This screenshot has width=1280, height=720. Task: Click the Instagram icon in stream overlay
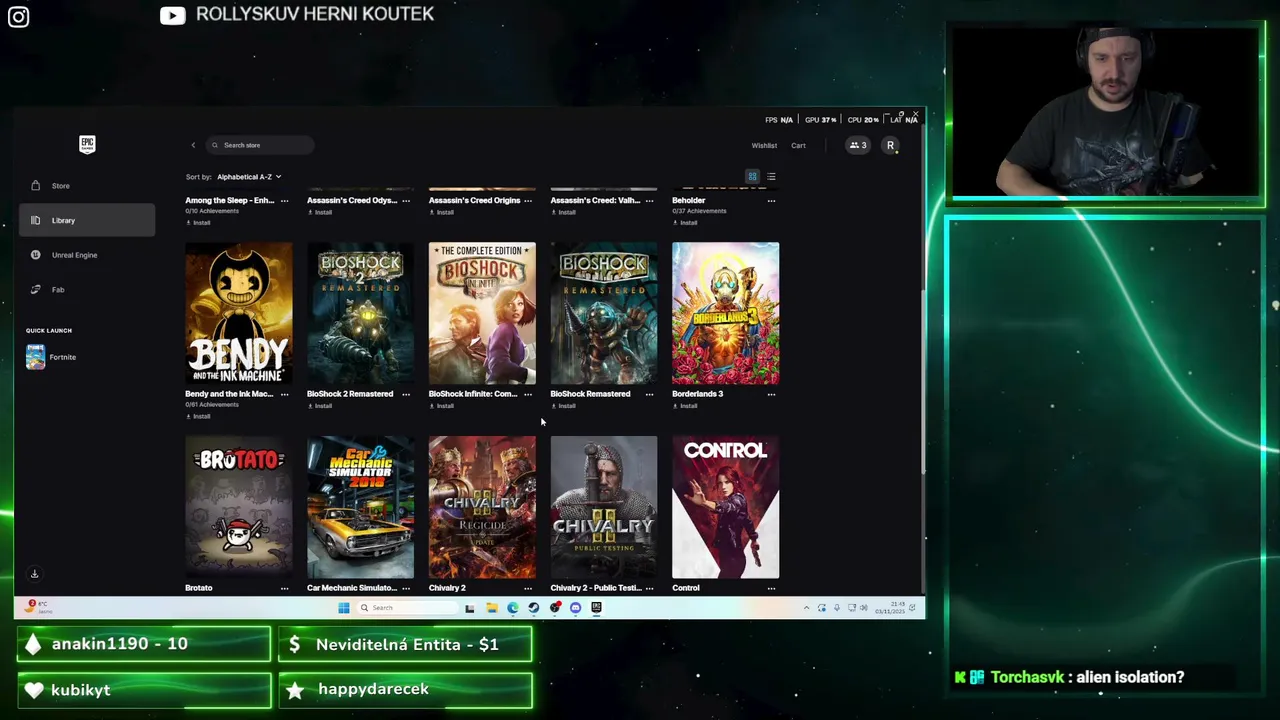(x=18, y=16)
